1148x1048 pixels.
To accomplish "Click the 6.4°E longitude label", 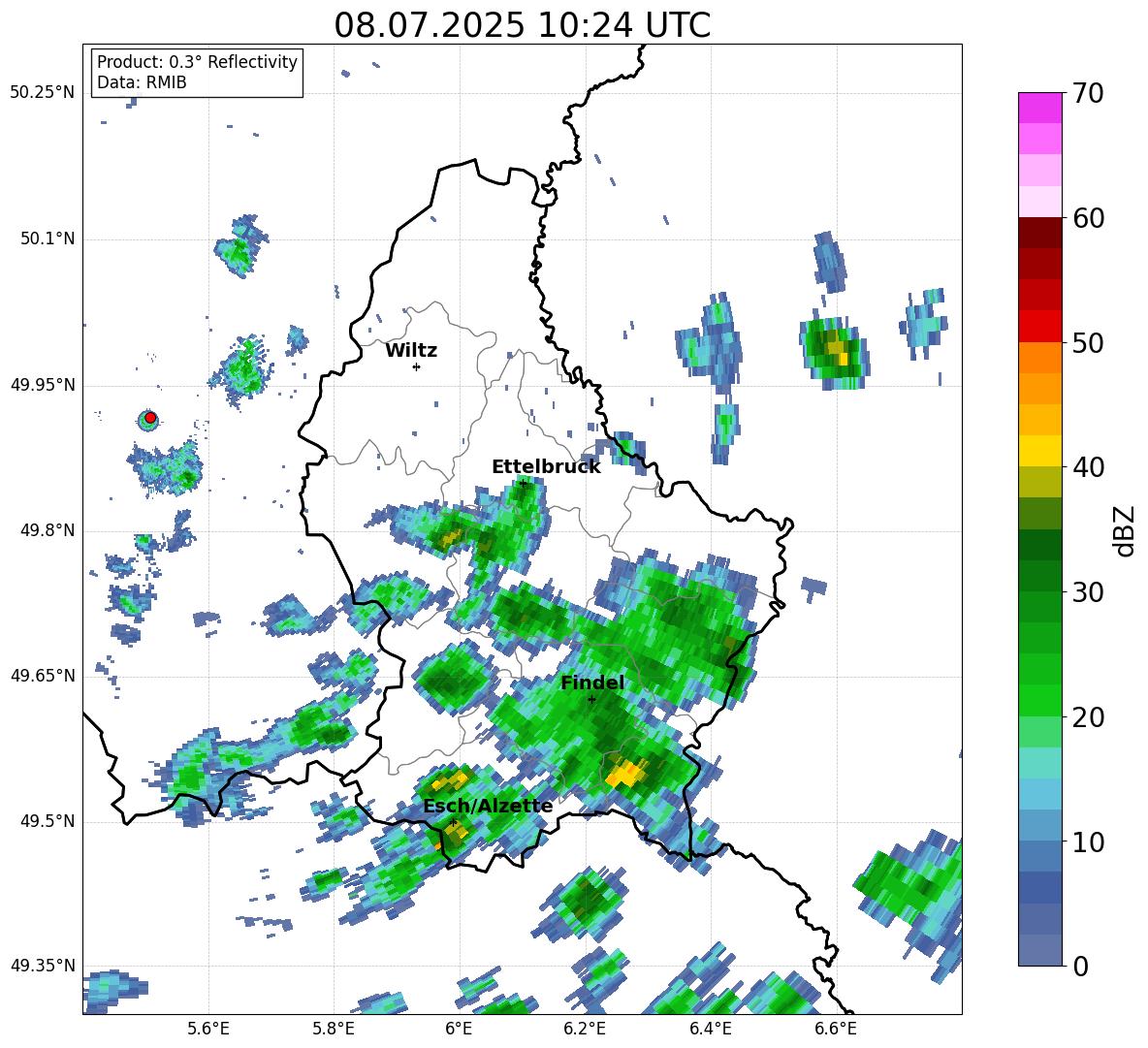I will pos(710,1029).
